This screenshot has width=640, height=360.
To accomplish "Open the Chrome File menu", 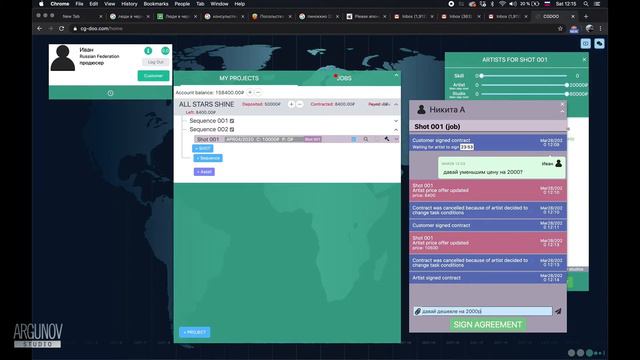I will [x=79, y=4].
